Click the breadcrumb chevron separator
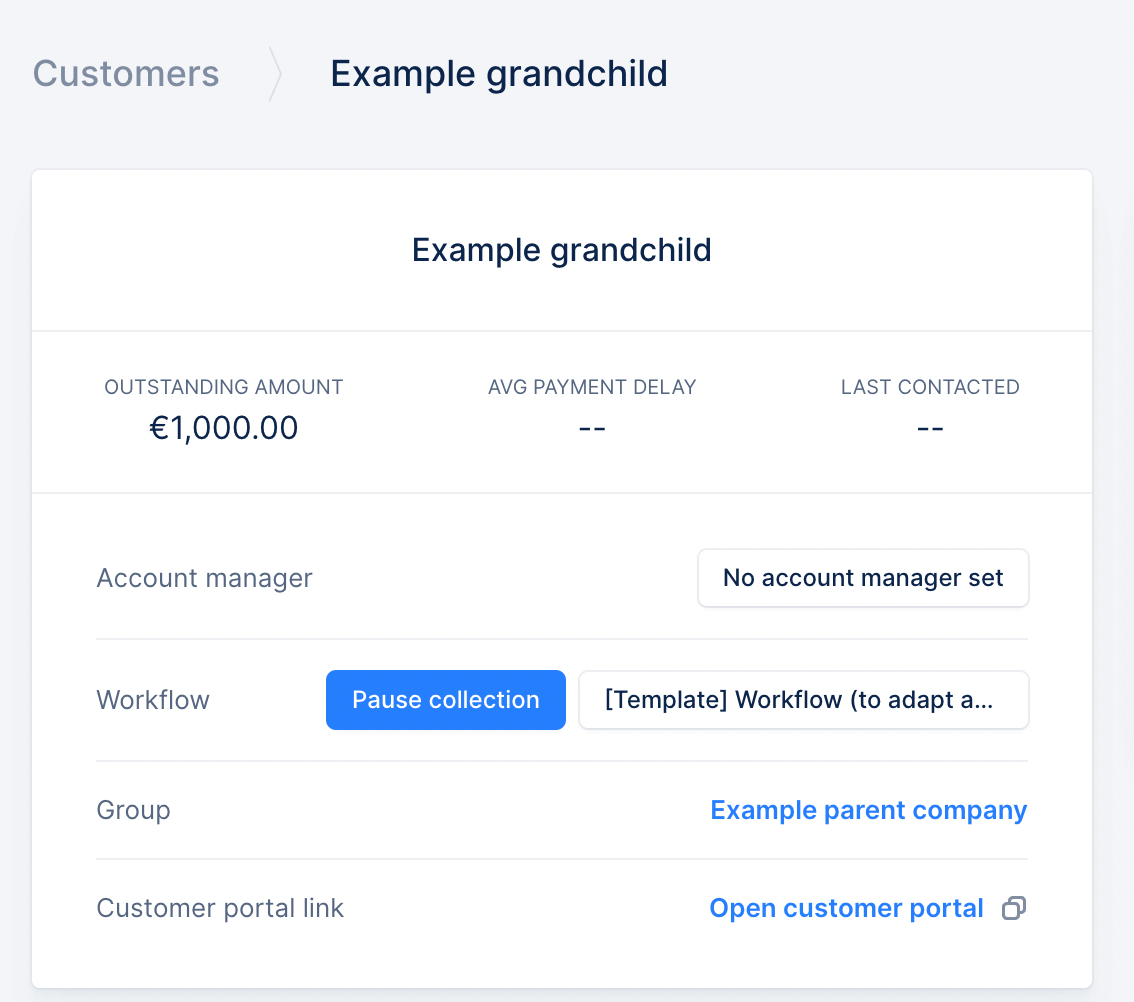The width and height of the screenshot is (1134, 1002). tap(275, 74)
